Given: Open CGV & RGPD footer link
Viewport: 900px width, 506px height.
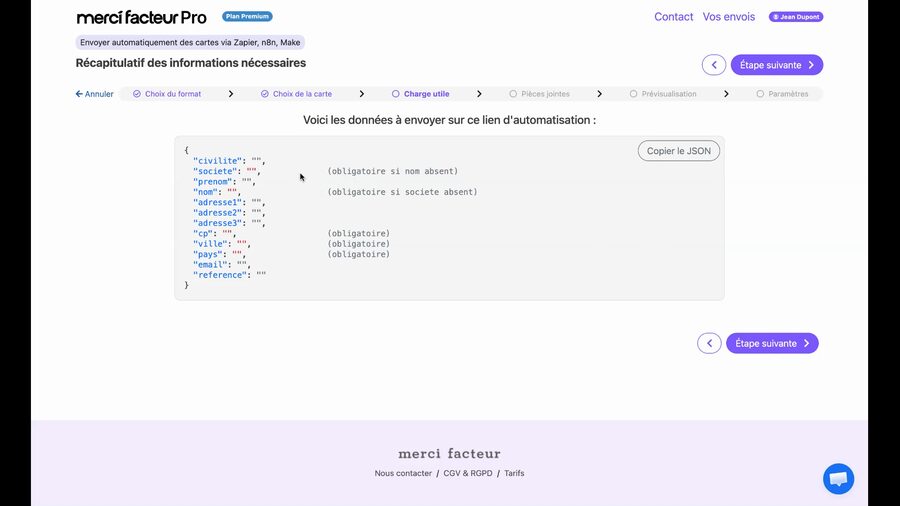Looking at the screenshot, I should pyautogui.click(x=468, y=473).
